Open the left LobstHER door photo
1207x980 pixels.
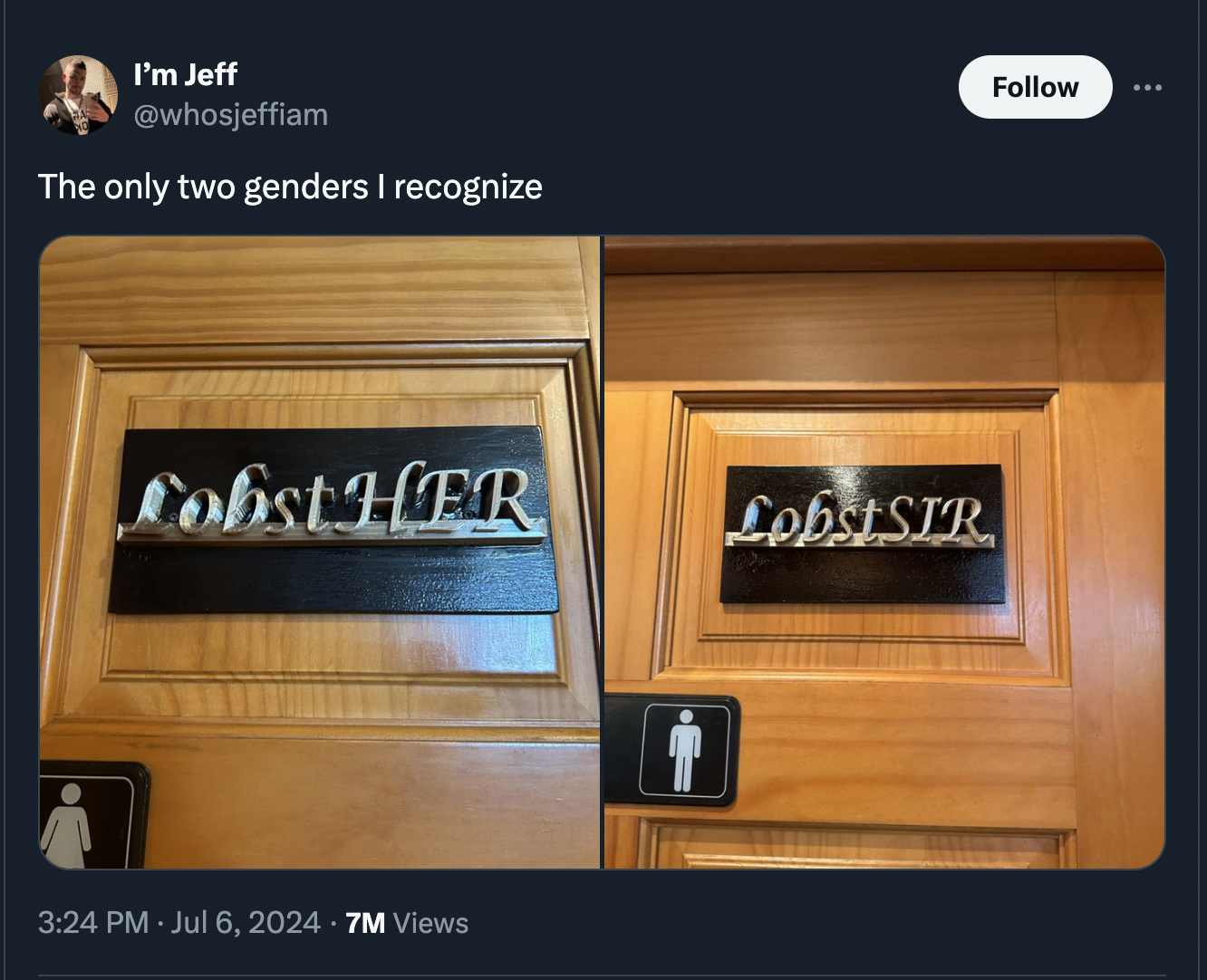(x=320, y=552)
